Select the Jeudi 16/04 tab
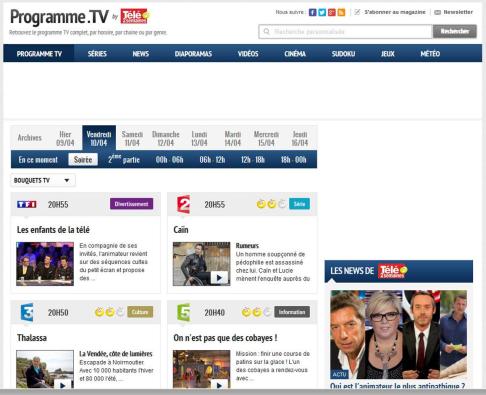Viewport: 486px width, 395px height. tap(300, 138)
